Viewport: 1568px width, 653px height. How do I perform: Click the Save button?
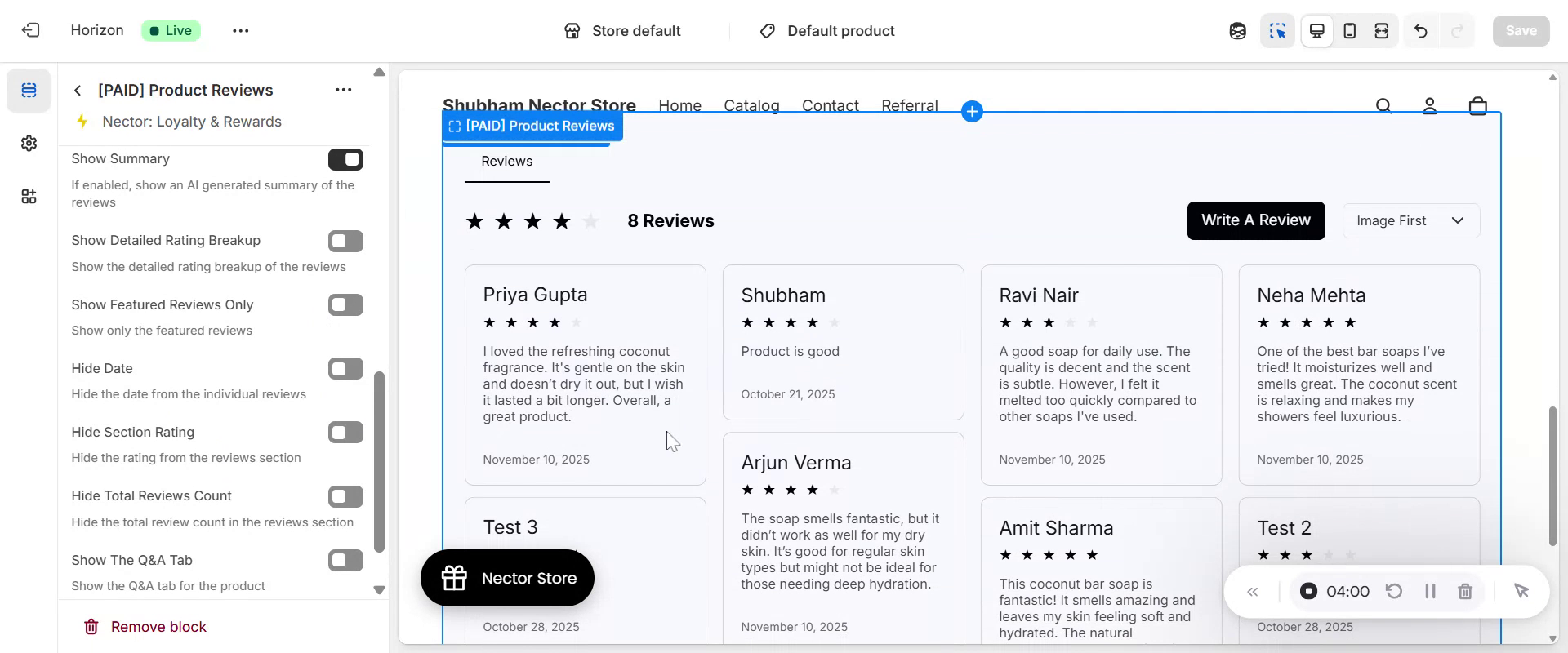(1521, 31)
